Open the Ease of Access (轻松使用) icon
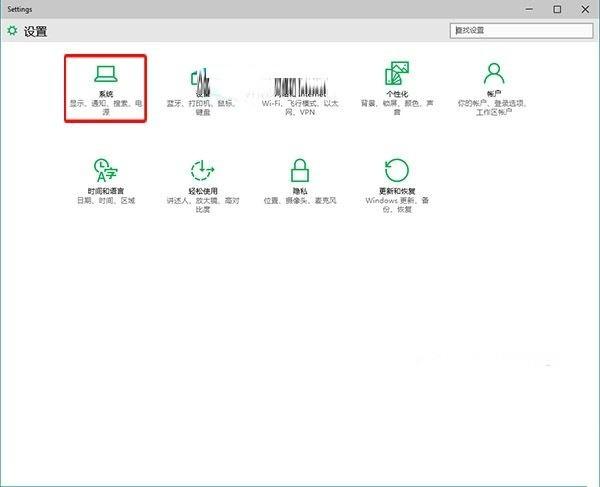The width and height of the screenshot is (600, 487). 202,170
